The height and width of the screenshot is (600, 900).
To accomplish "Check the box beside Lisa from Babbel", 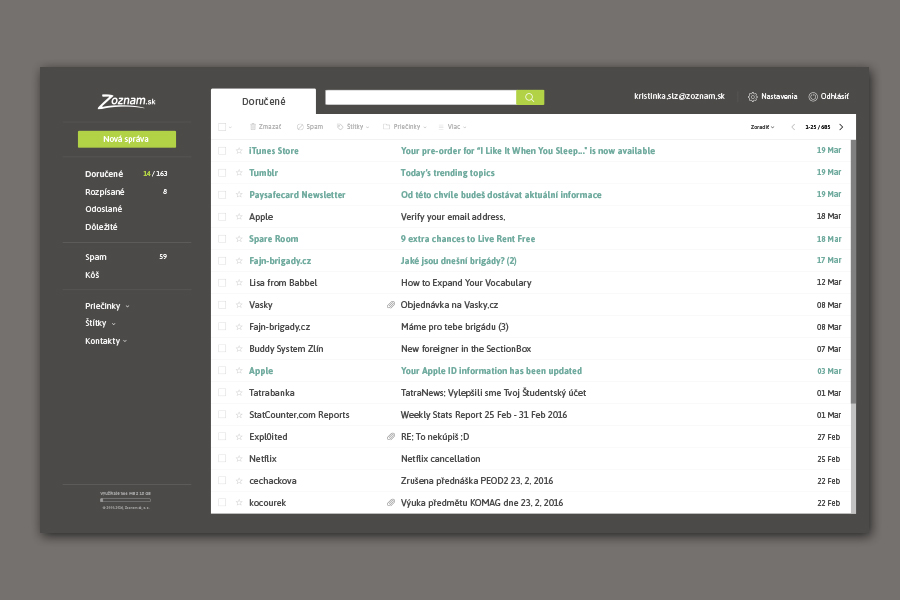I will point(222,283).
